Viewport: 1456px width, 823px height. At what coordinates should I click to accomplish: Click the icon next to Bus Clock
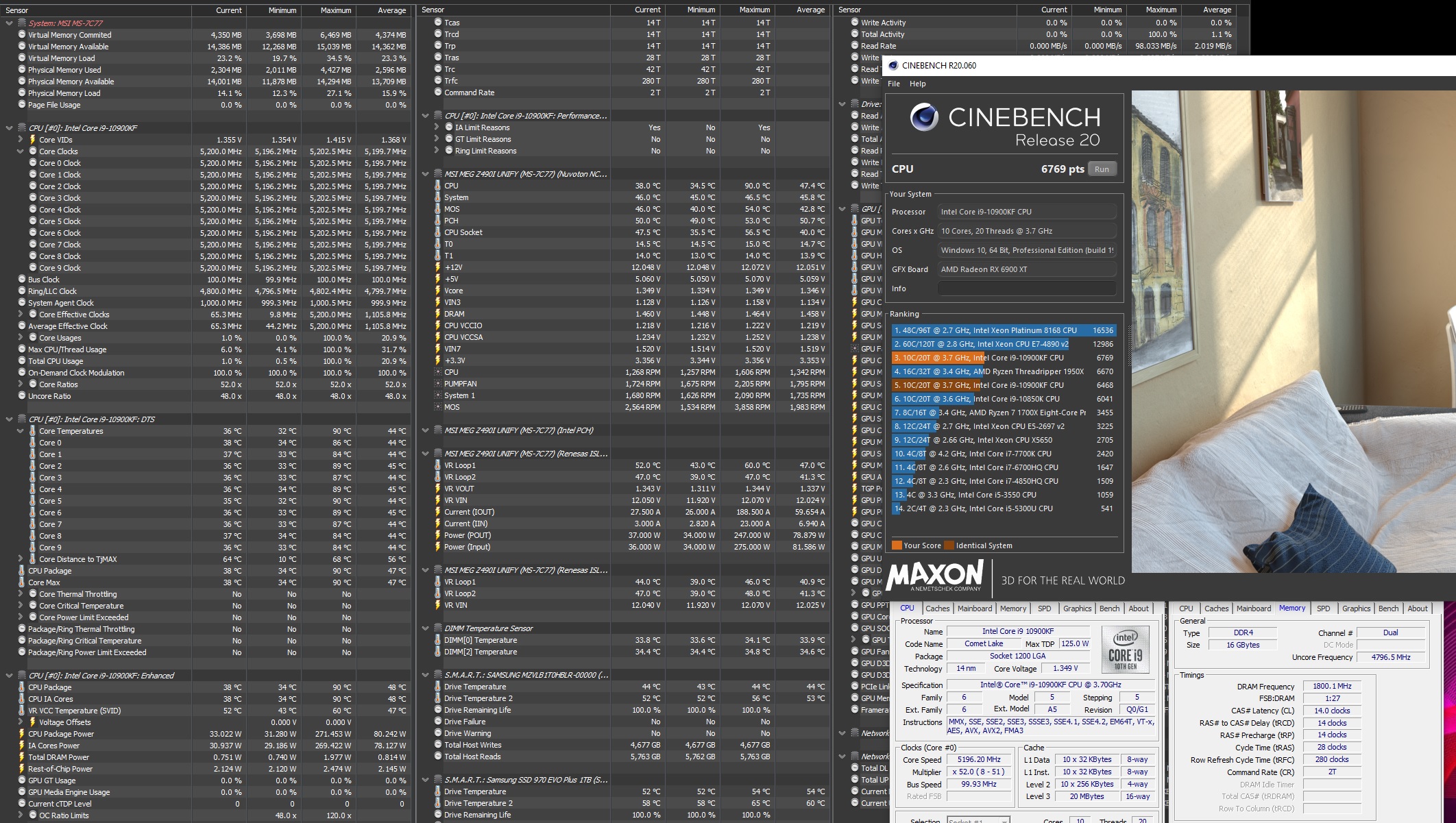[x=22, y=280]
